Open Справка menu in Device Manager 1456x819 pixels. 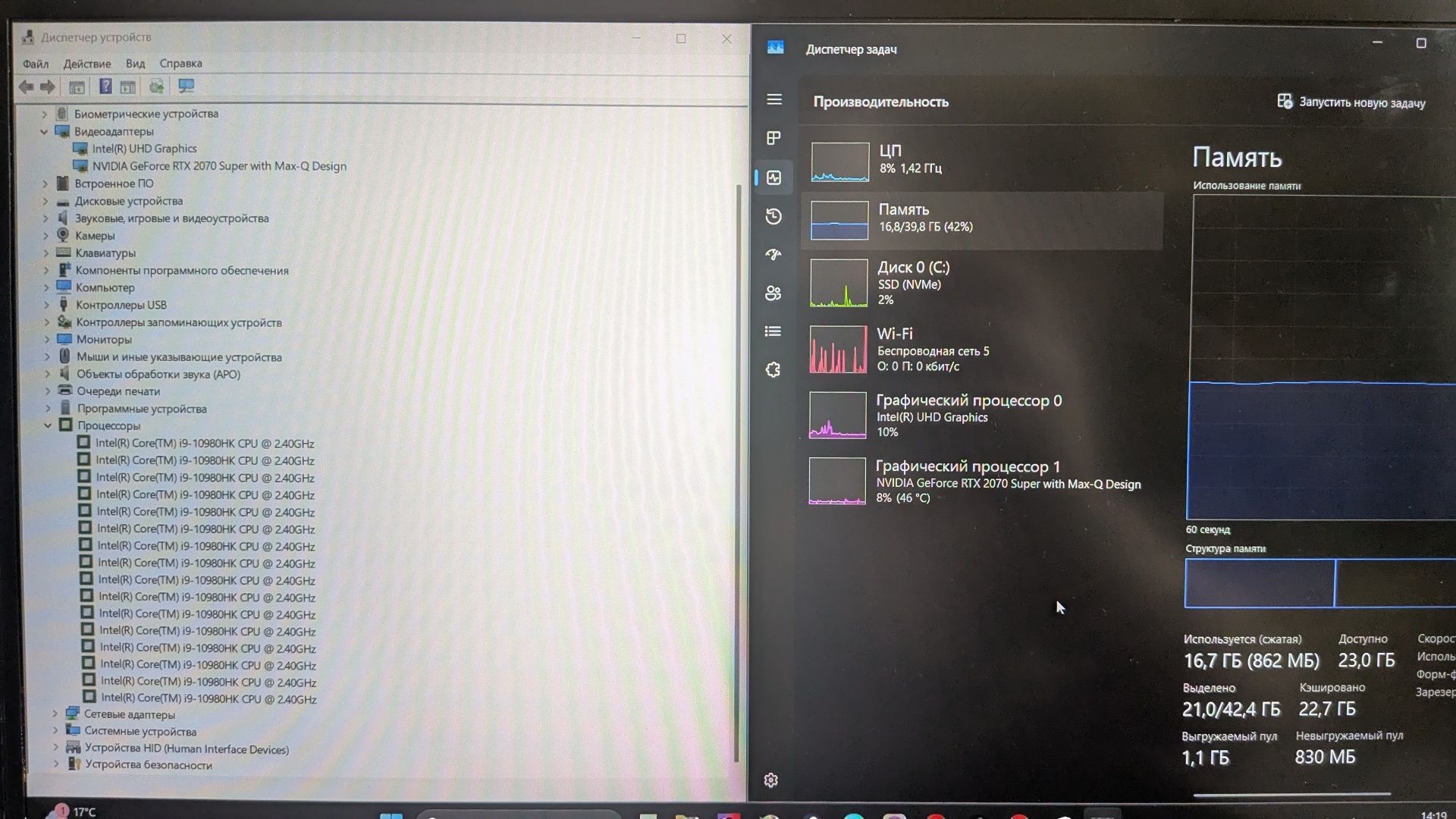pyautogui.click(x=180, y=64)
